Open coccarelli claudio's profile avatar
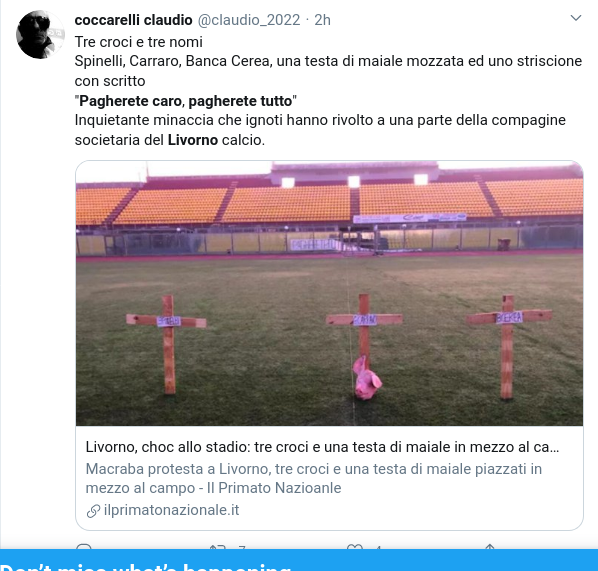 [40, 35]
